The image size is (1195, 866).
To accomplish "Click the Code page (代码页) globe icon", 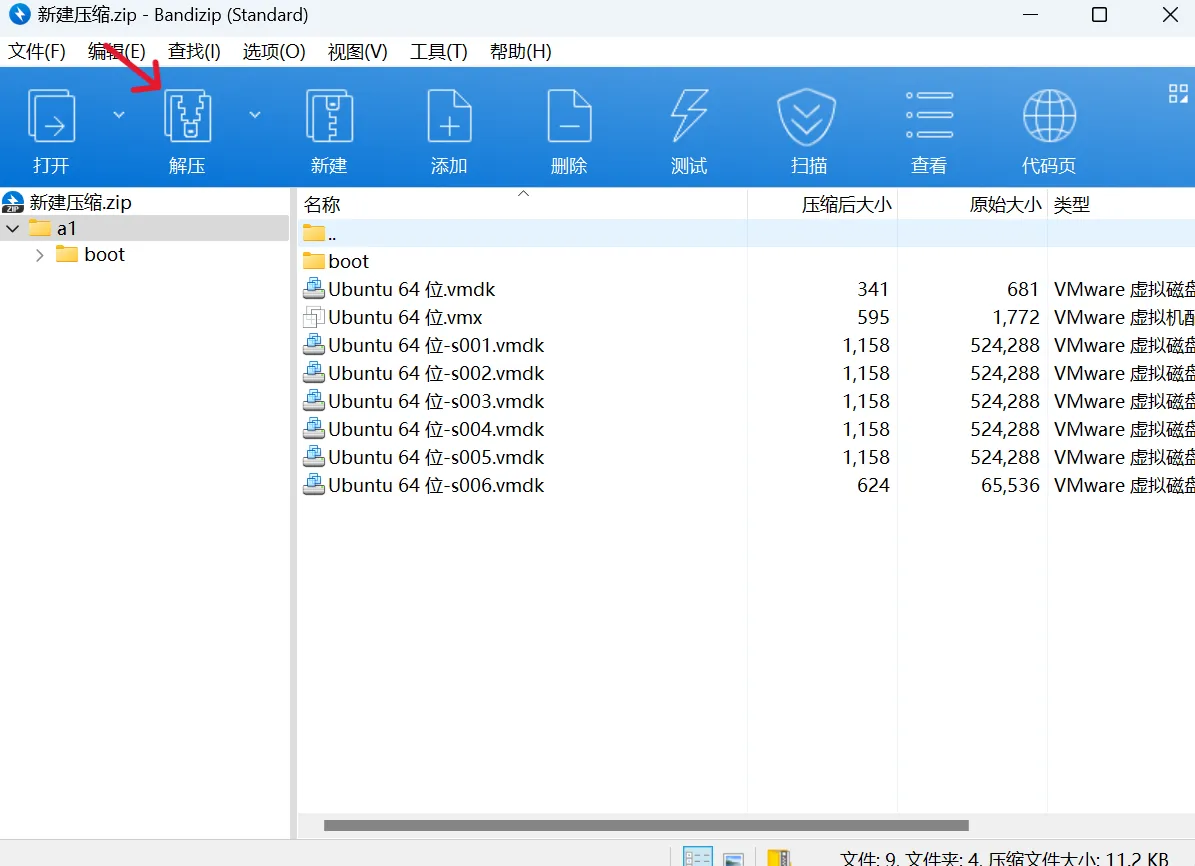I will 1049,116.
